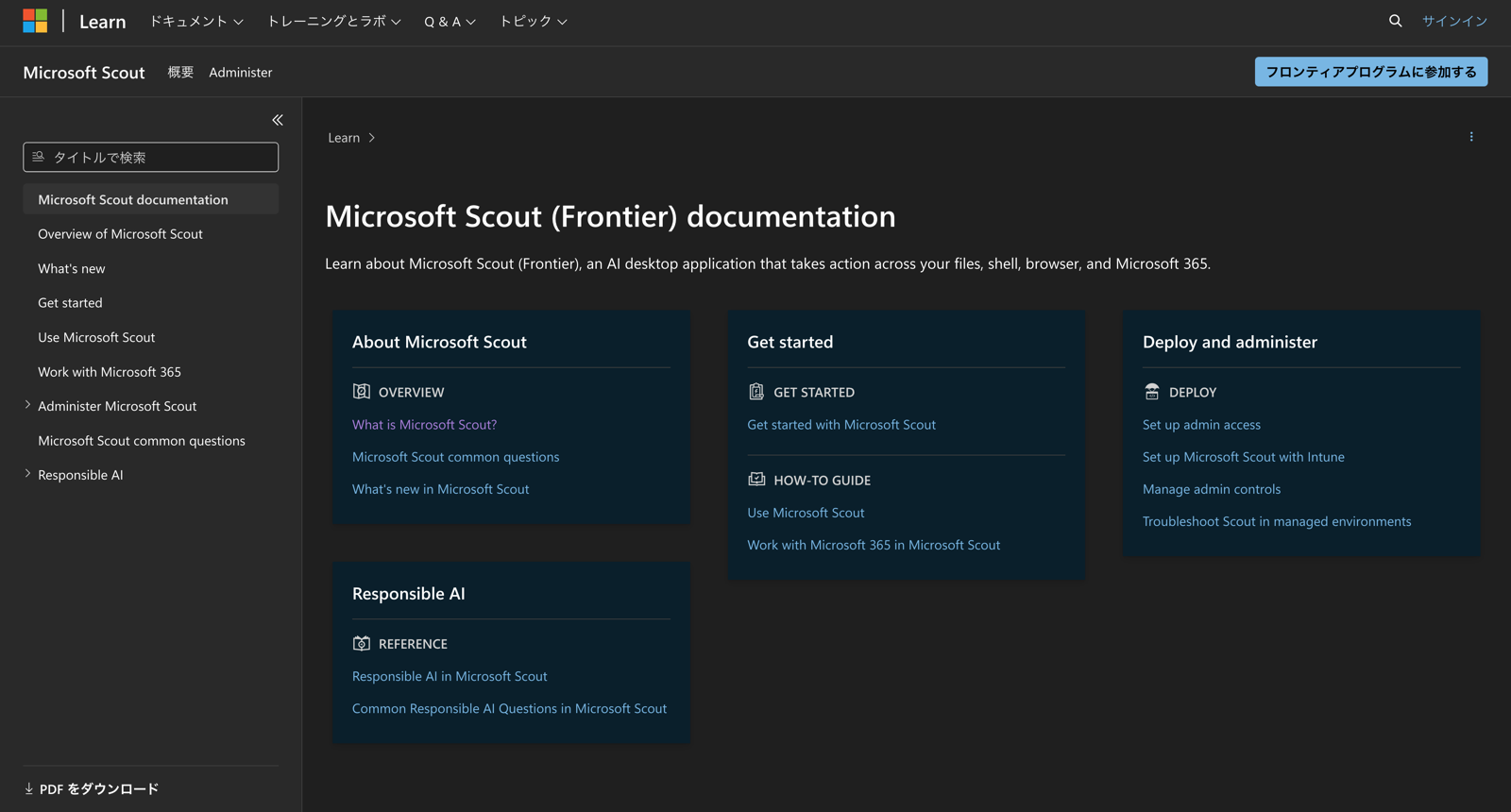
Task: Click the DEPLOY section icon
Action: 1151,392
